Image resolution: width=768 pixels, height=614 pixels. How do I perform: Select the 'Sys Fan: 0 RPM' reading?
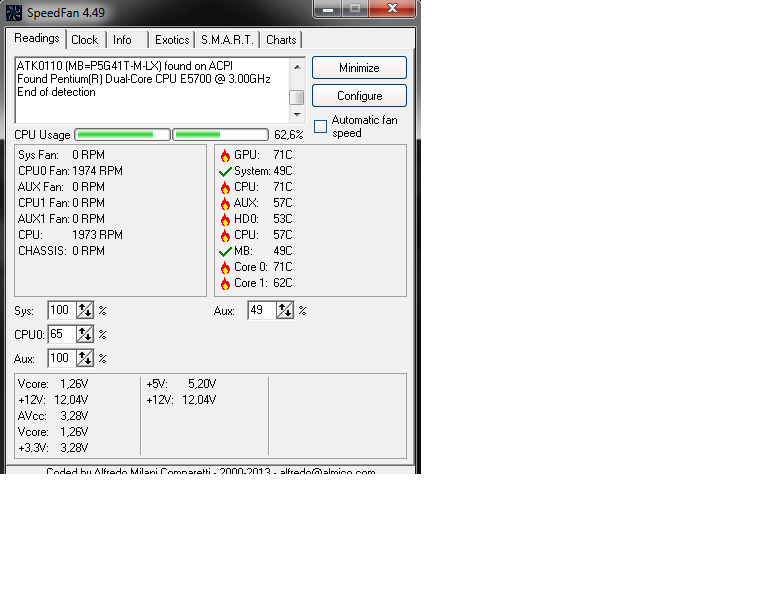[61, 155]
